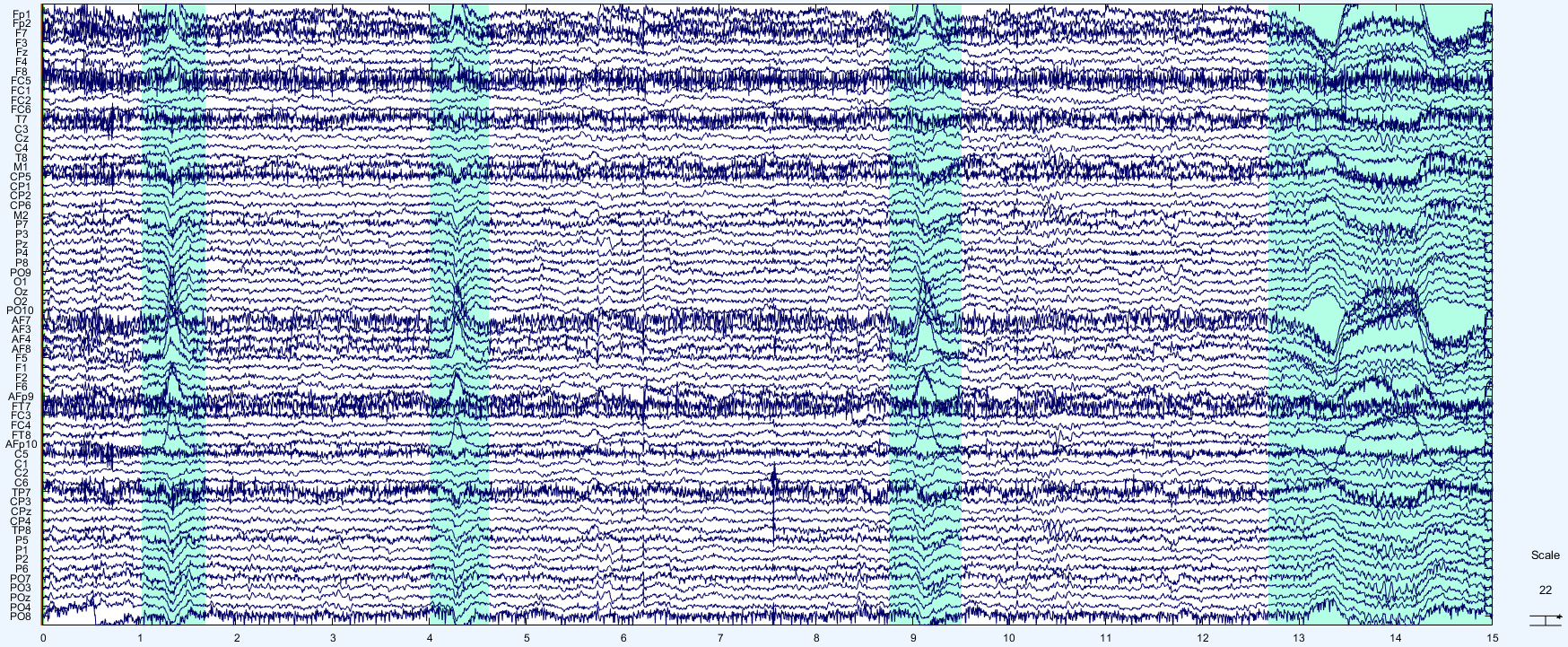The height and width of the screenshot is (647, 1568).
Task: Select the highlighted segment near 4 seconds
Action: (x=459, y=314)
